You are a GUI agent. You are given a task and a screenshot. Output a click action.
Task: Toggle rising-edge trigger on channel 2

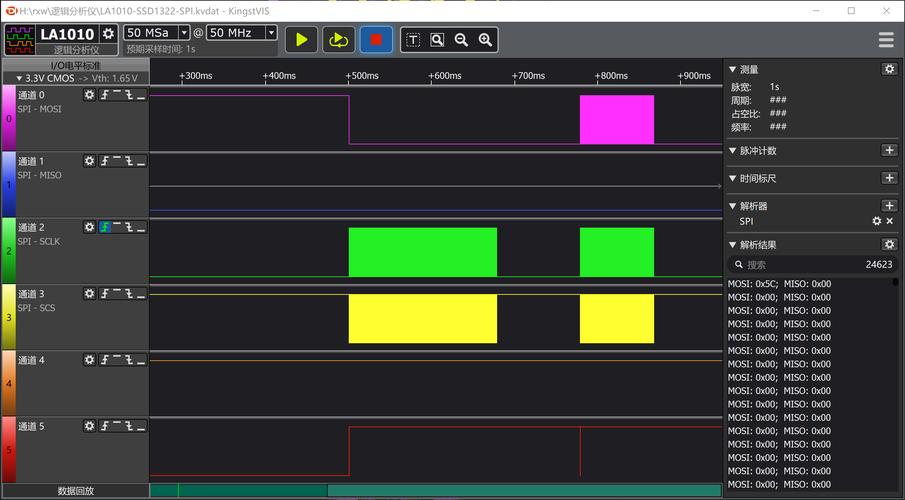pos(104,227)
